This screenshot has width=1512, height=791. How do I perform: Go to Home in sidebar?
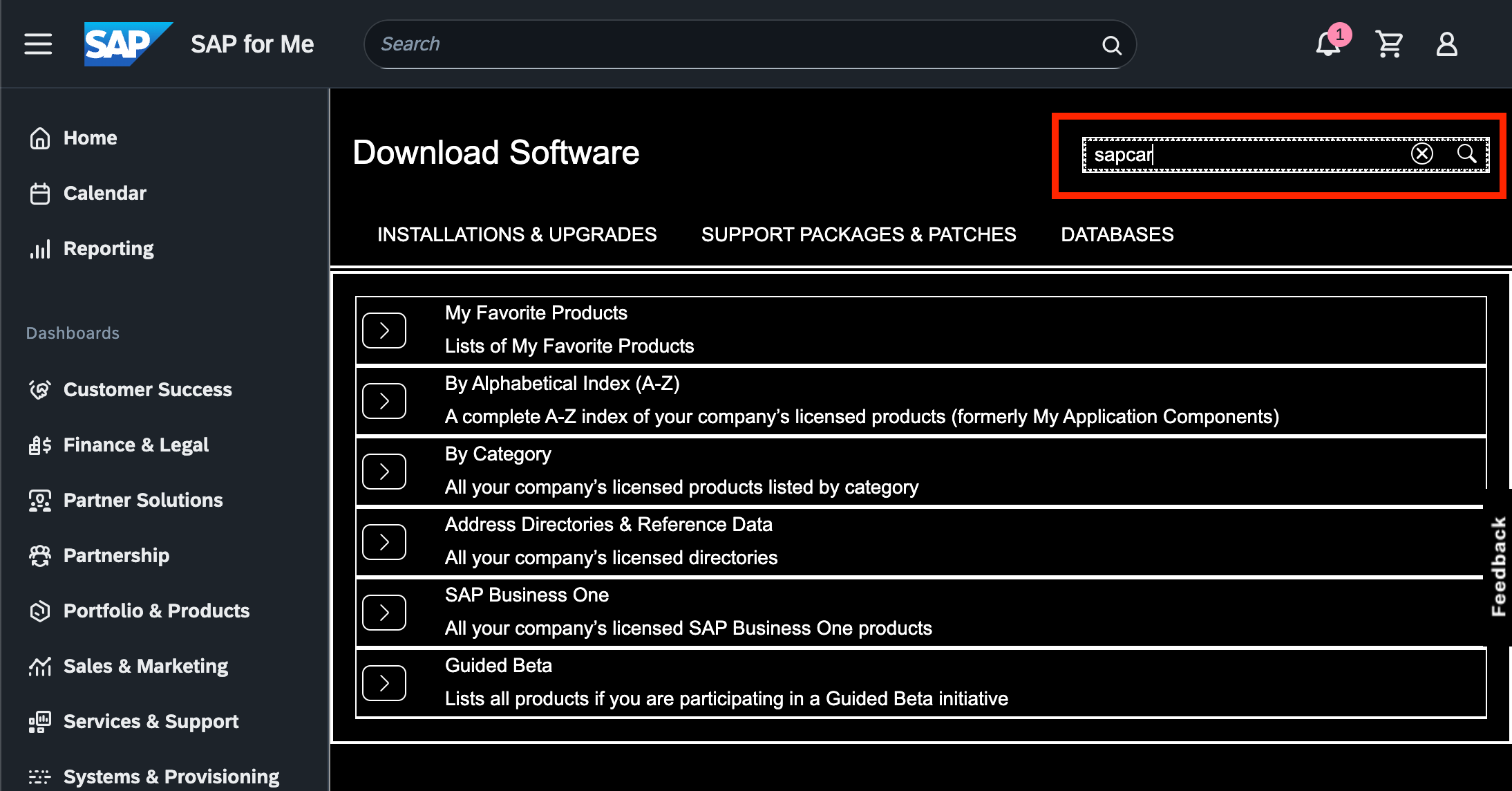90,138
